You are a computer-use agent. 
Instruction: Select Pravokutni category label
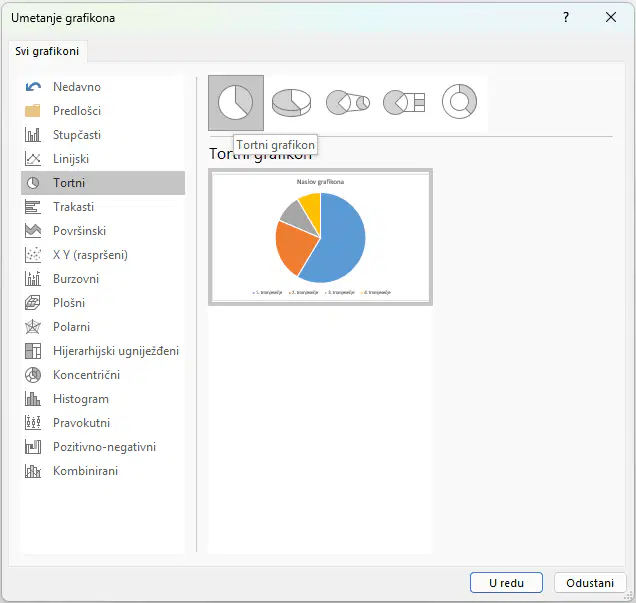[x=82, y=423]
